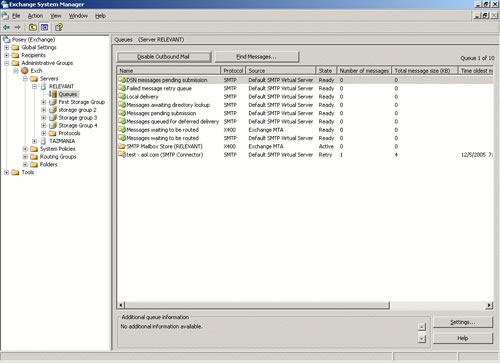500x363 pixels.
Task: Select the Exchange MTA cell of the first Messages waiting to be routed row
Action: (266, 130)
